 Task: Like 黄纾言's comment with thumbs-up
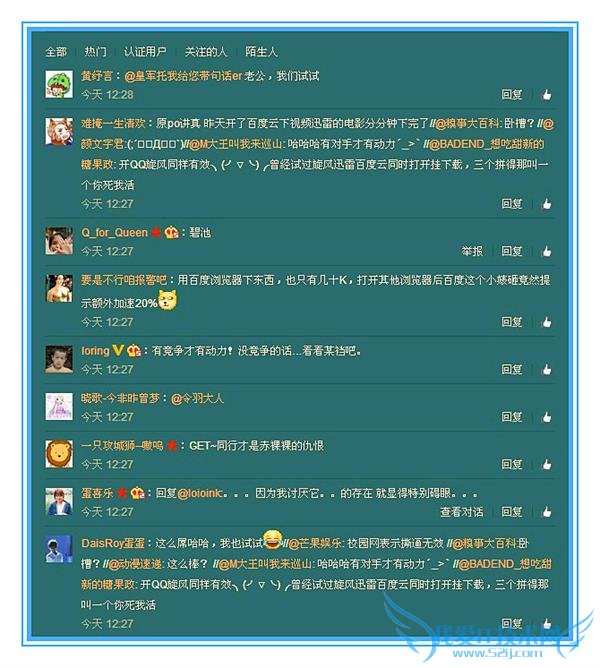546,95
